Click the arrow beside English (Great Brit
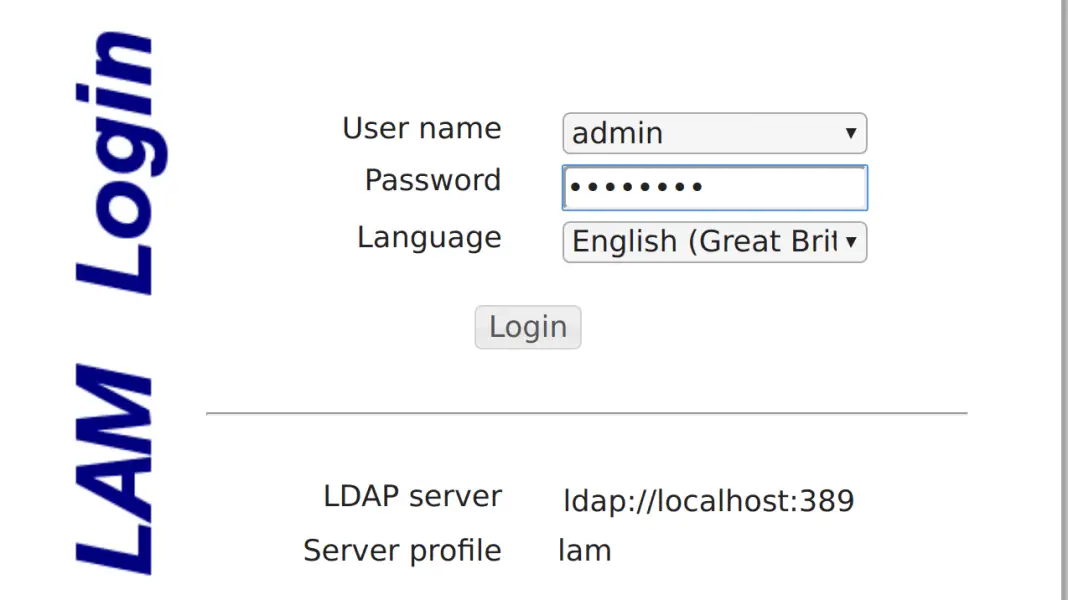The image size is (1068, 600). click(x=850, y=242)
